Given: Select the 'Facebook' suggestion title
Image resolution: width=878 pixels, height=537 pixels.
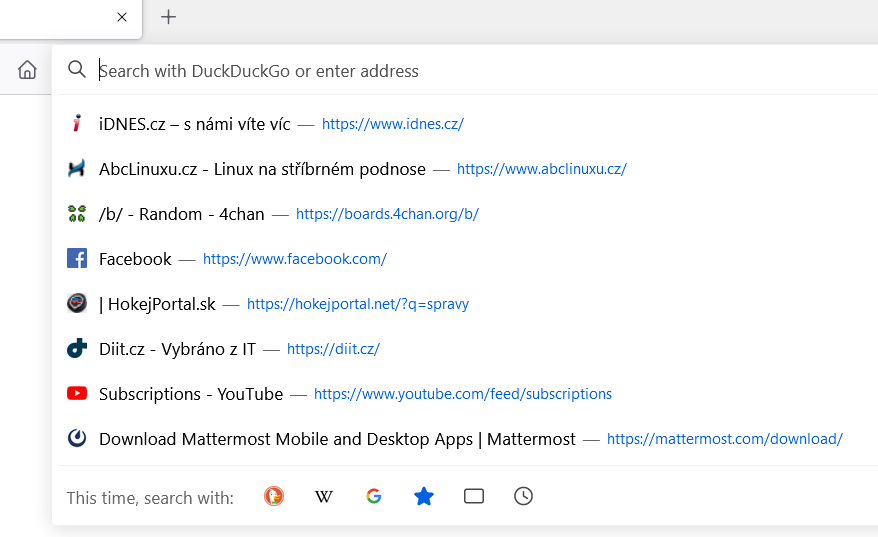Looking at the screenshot, I should [x=135, y=259].
